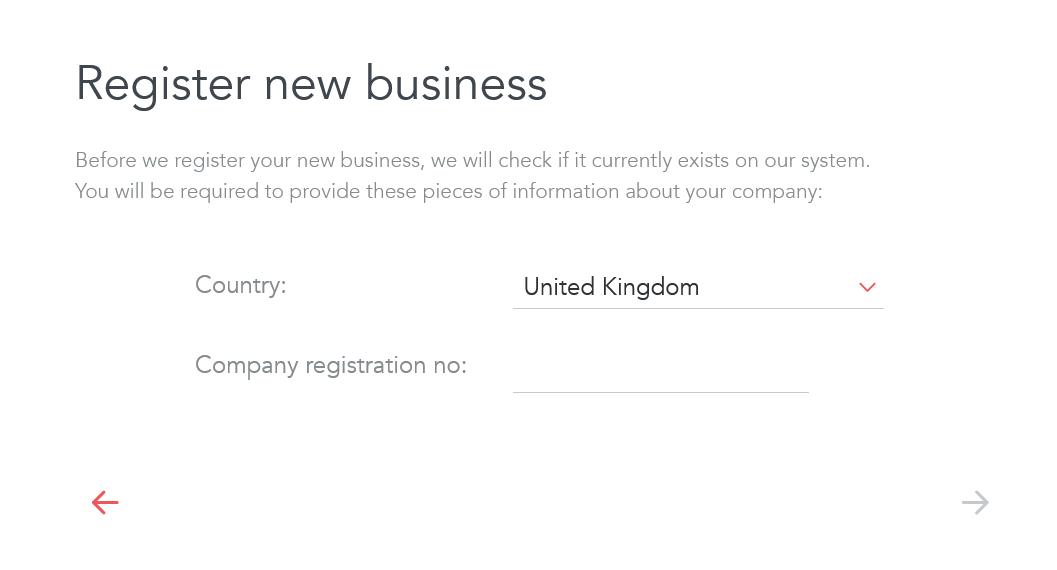
Task: Click the word "Register" in the heading
Action: tap(162, 86)
